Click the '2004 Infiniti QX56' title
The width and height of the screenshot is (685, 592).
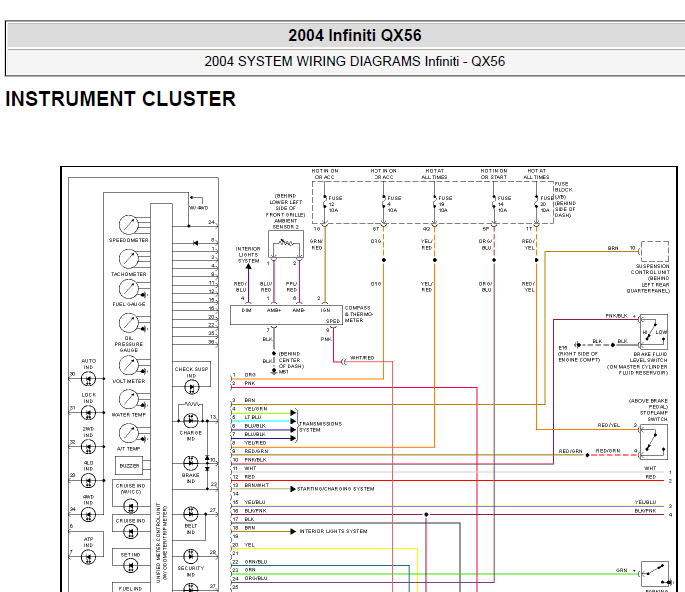point(355,35)
